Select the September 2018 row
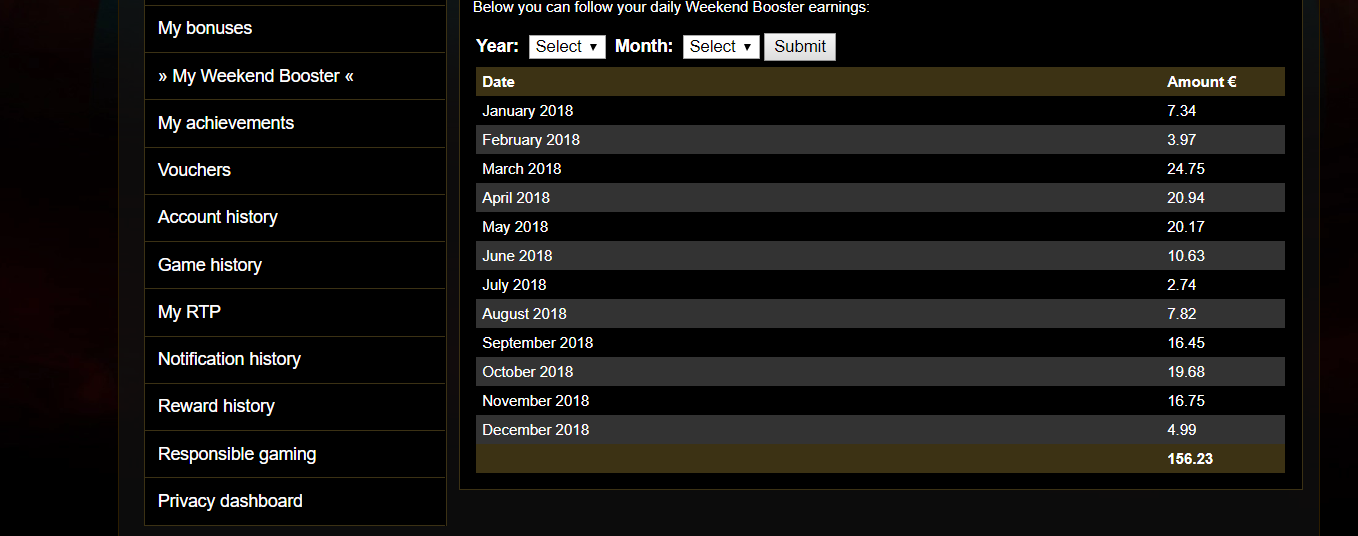This screenshot has height=536, width=1358. [880, 343]
